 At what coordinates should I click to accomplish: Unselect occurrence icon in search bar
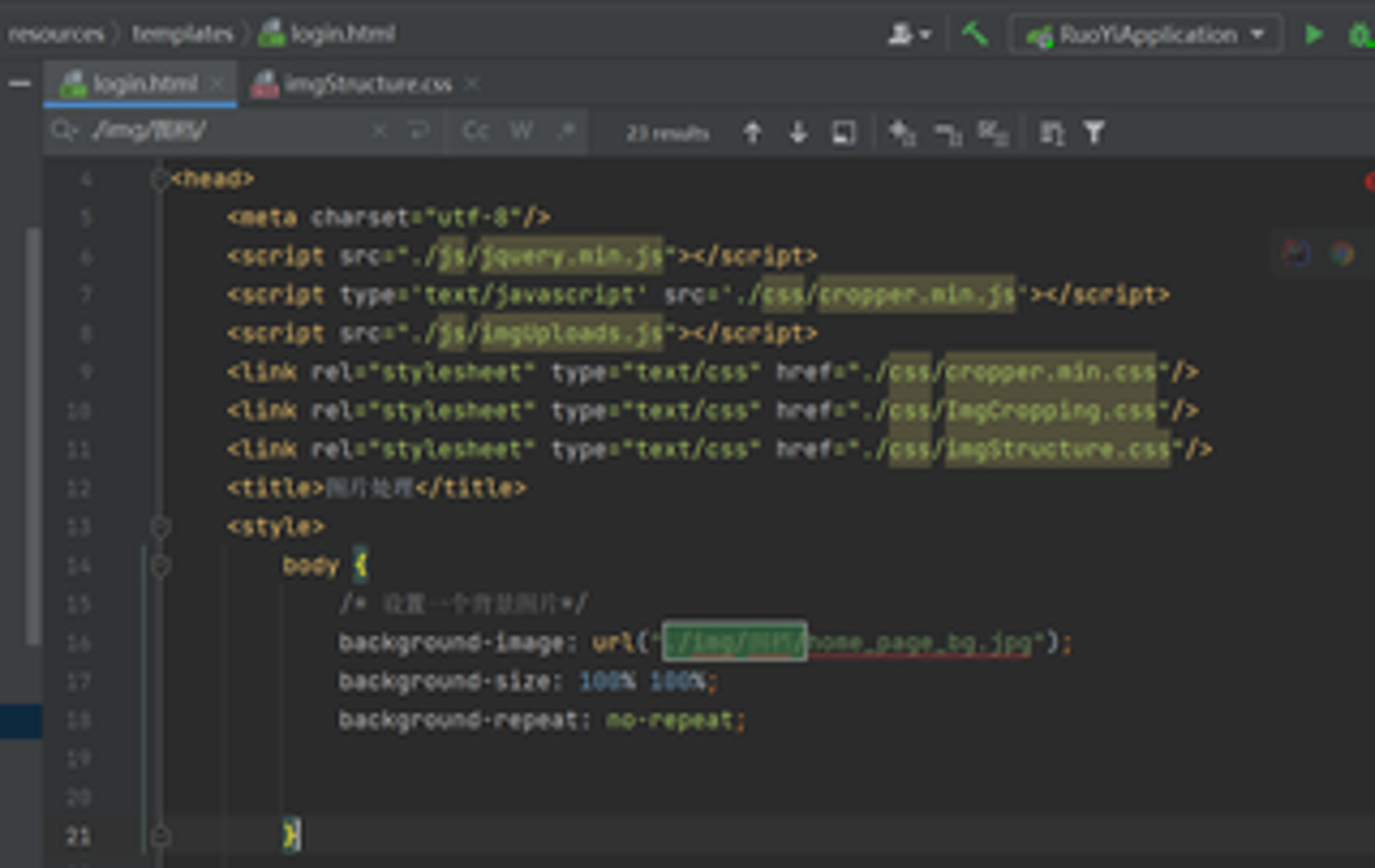pyautogui.click(x=948, y=132)
